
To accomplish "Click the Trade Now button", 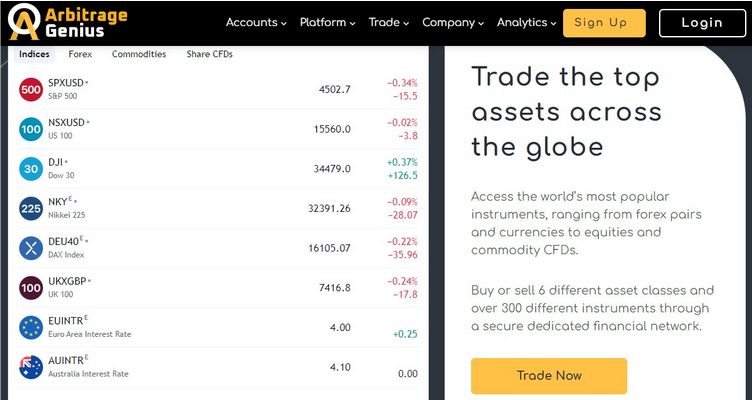I will click(549, 376).
